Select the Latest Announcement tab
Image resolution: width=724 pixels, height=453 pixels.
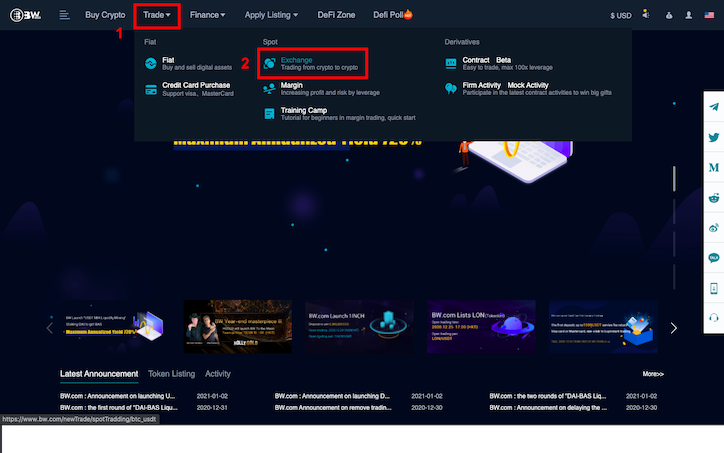(x=99, y=374)
